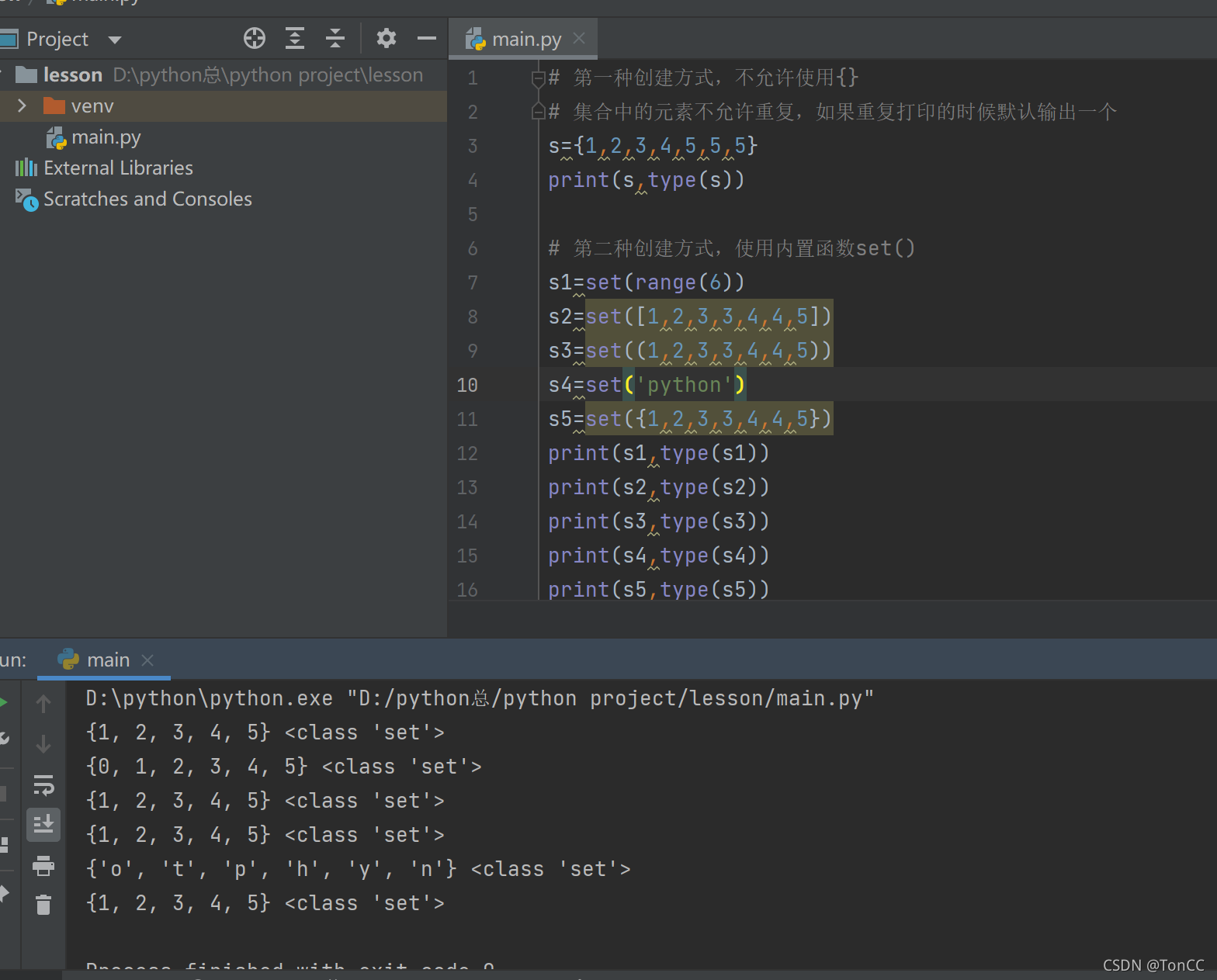Click the down stack trace arrow

coord(43,744)
